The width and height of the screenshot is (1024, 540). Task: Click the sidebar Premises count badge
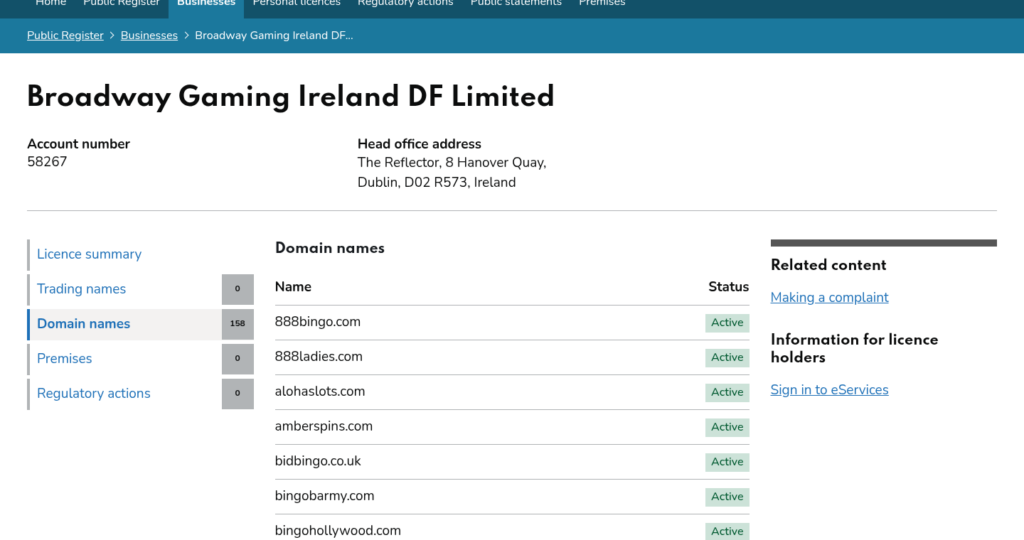pyautogui.click(x=238, y=358)
